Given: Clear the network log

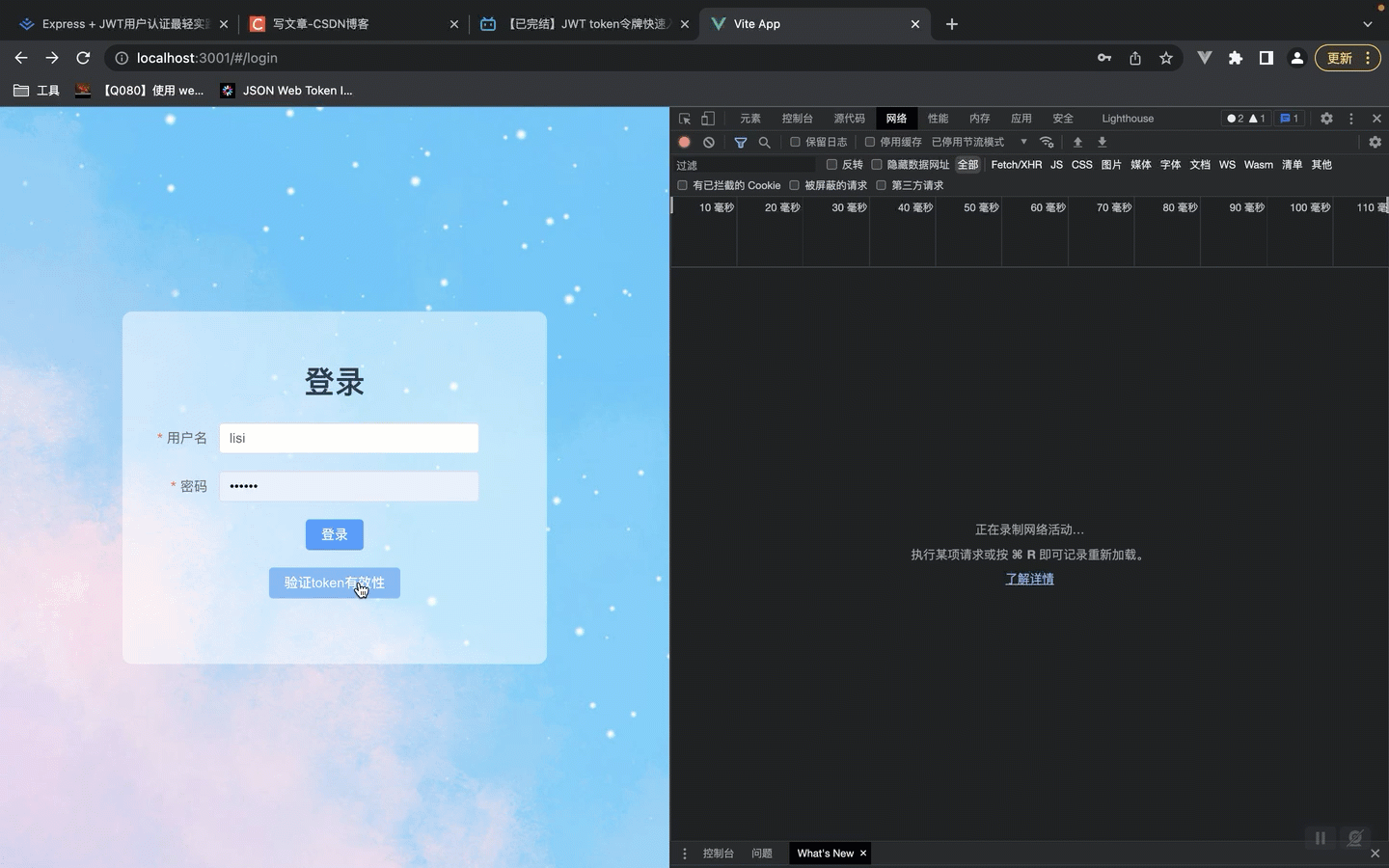Looking at the screenshot, I should pyautogui.click(x=709, y=142).
